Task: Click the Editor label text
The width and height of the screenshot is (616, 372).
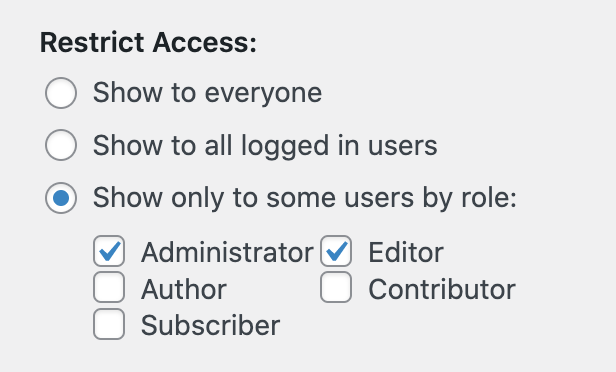Action: coord(406,252)
